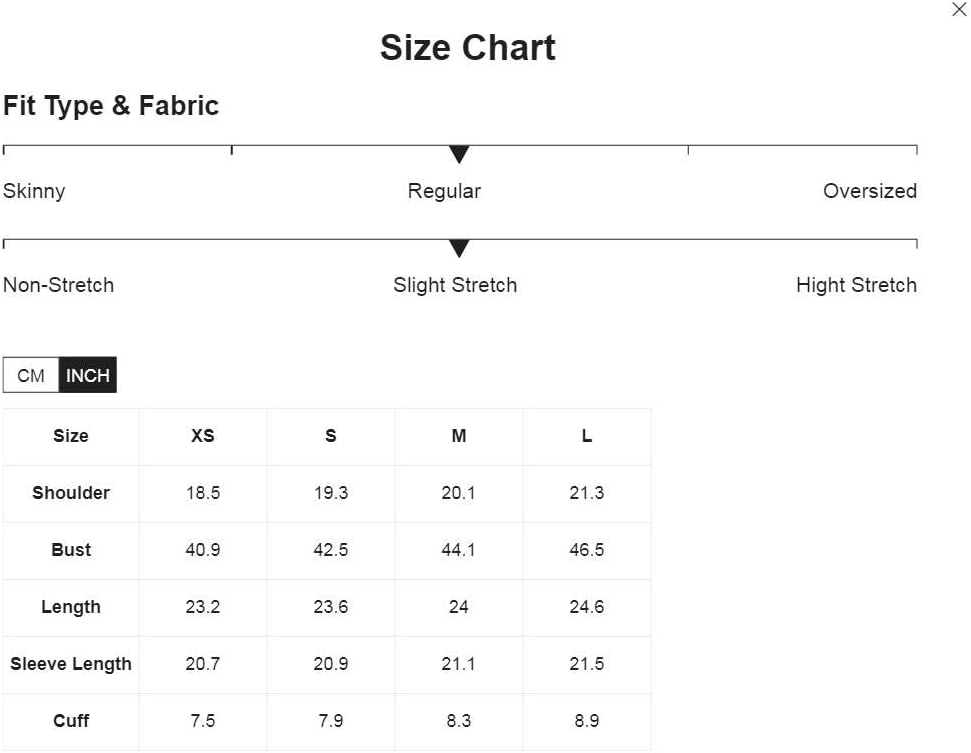Click the Regular fit triangle marker
The image size is (971, 753).
tap(459, 154)
